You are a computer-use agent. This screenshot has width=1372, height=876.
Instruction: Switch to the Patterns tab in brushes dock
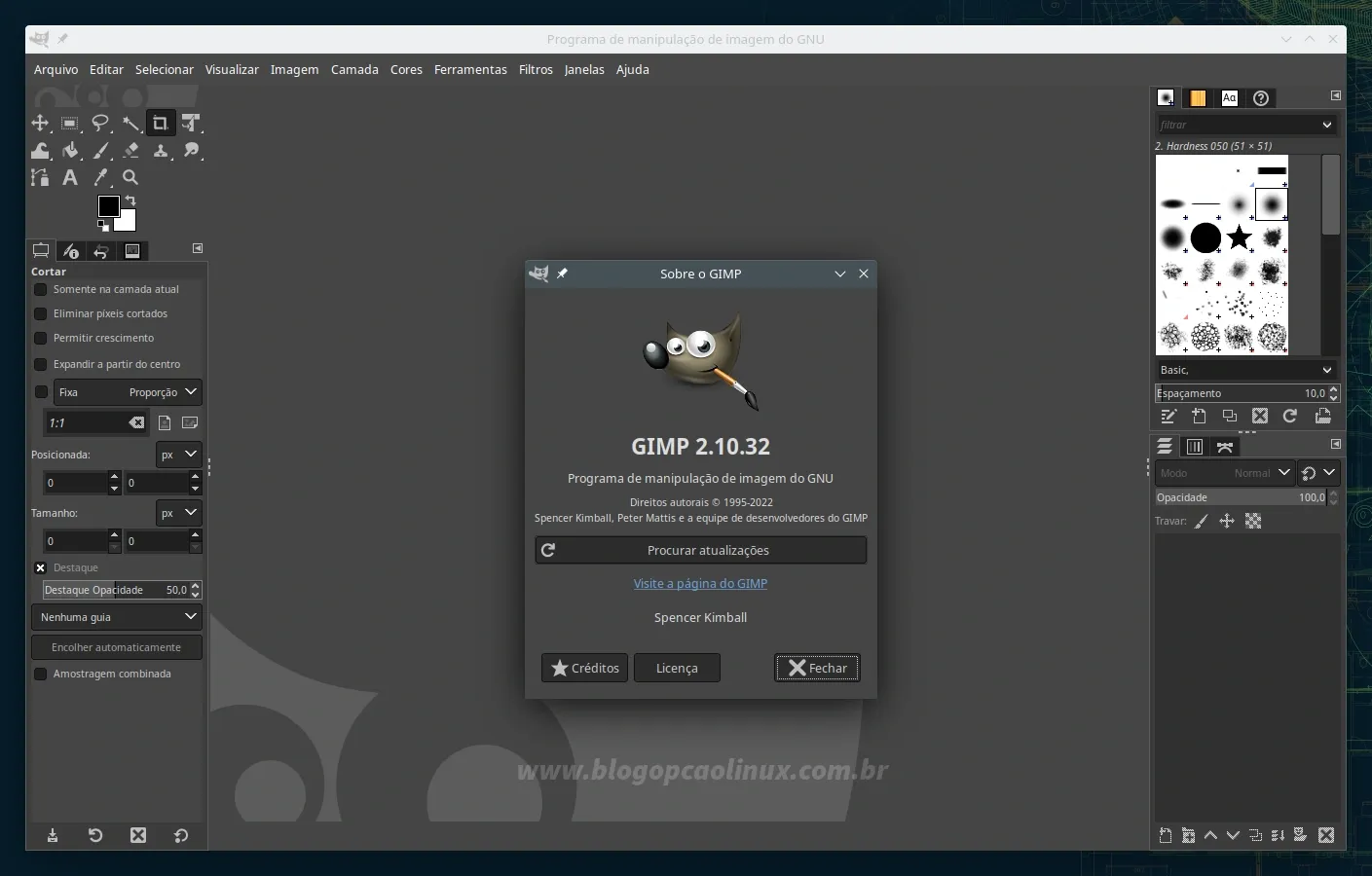click(1198, 98)
